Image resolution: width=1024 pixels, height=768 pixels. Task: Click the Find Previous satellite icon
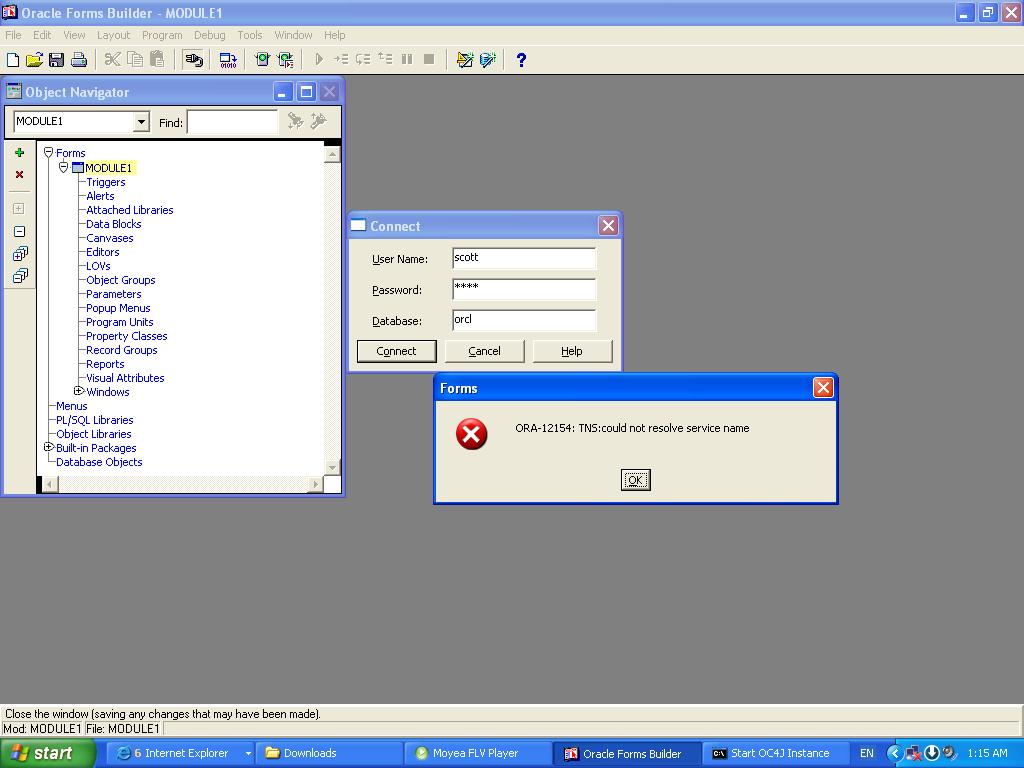click(x=319, y=121)
